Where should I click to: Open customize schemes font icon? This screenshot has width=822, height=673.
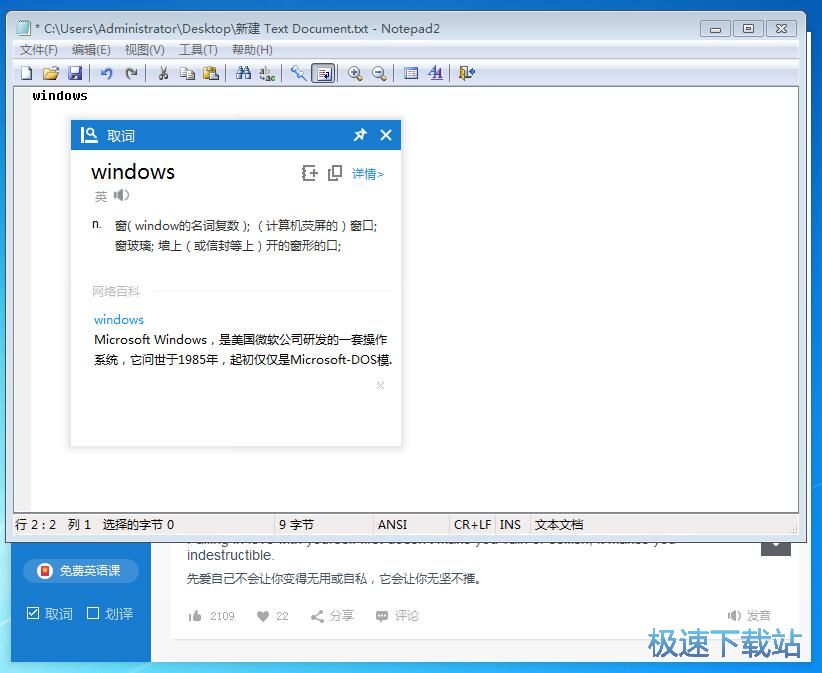[435, 73]
